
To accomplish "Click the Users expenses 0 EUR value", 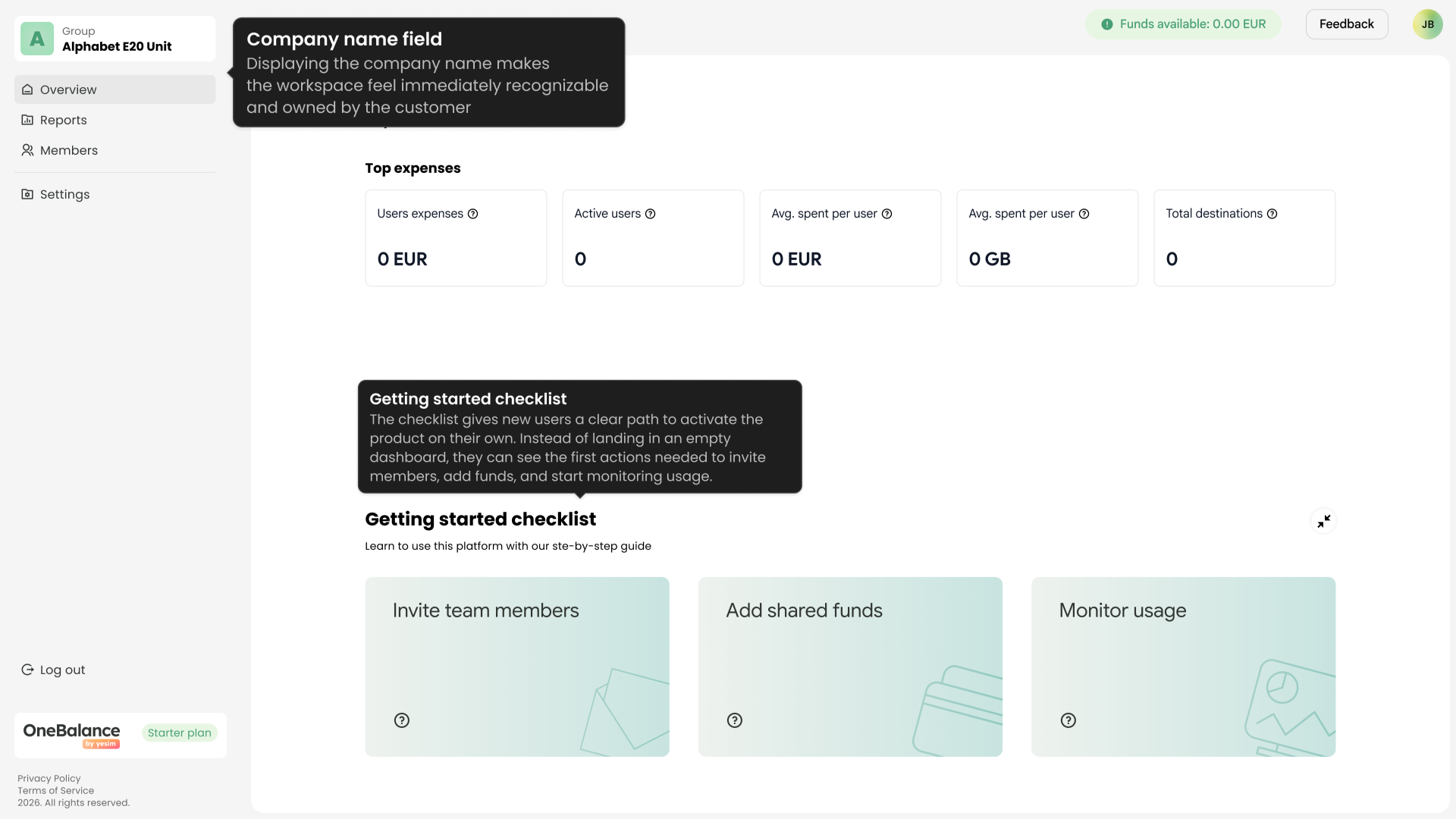I will [x=402, y=259].
